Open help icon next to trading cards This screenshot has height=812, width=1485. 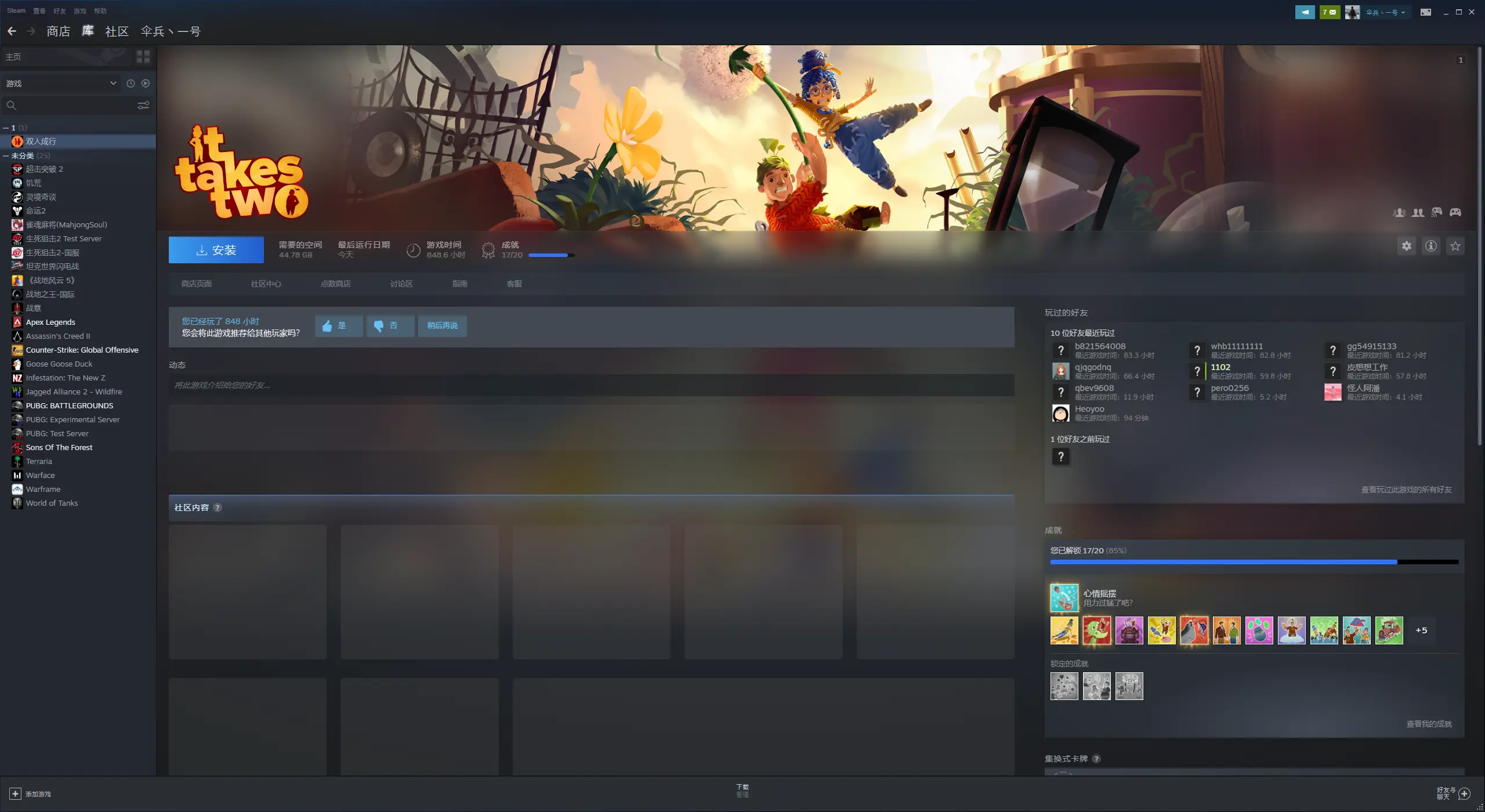(x=1096, y=759)
